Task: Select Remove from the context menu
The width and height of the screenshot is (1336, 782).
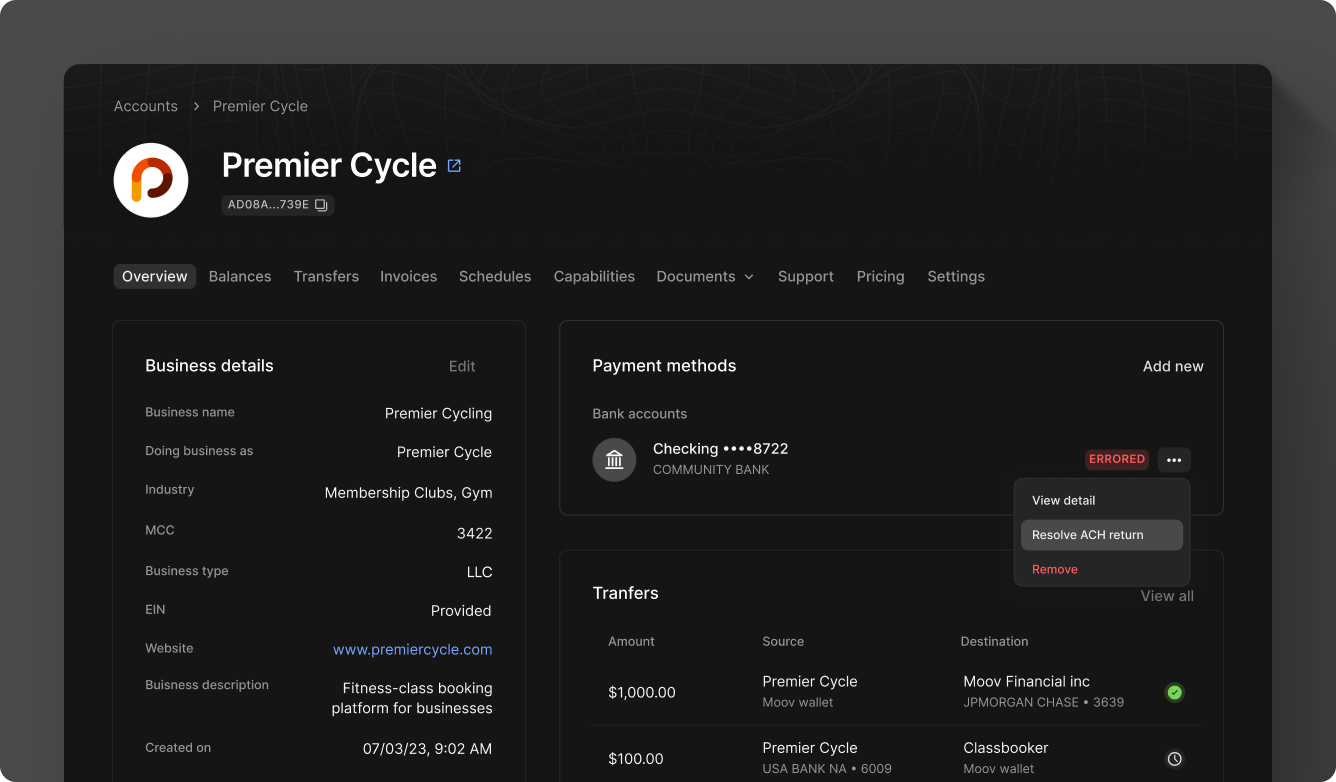Action: pyautogui.click(x=1102, y=570)
